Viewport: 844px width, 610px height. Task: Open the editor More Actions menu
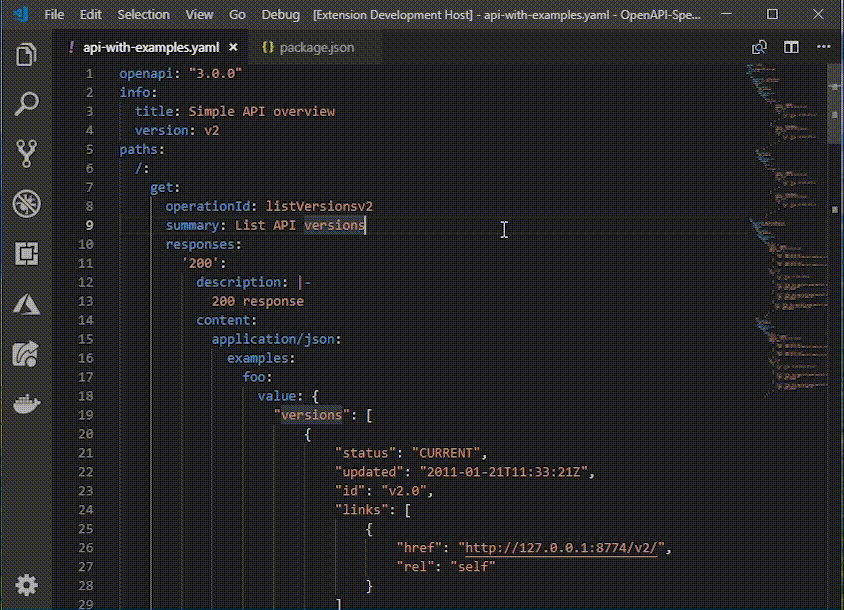click(x=823, y=46)
